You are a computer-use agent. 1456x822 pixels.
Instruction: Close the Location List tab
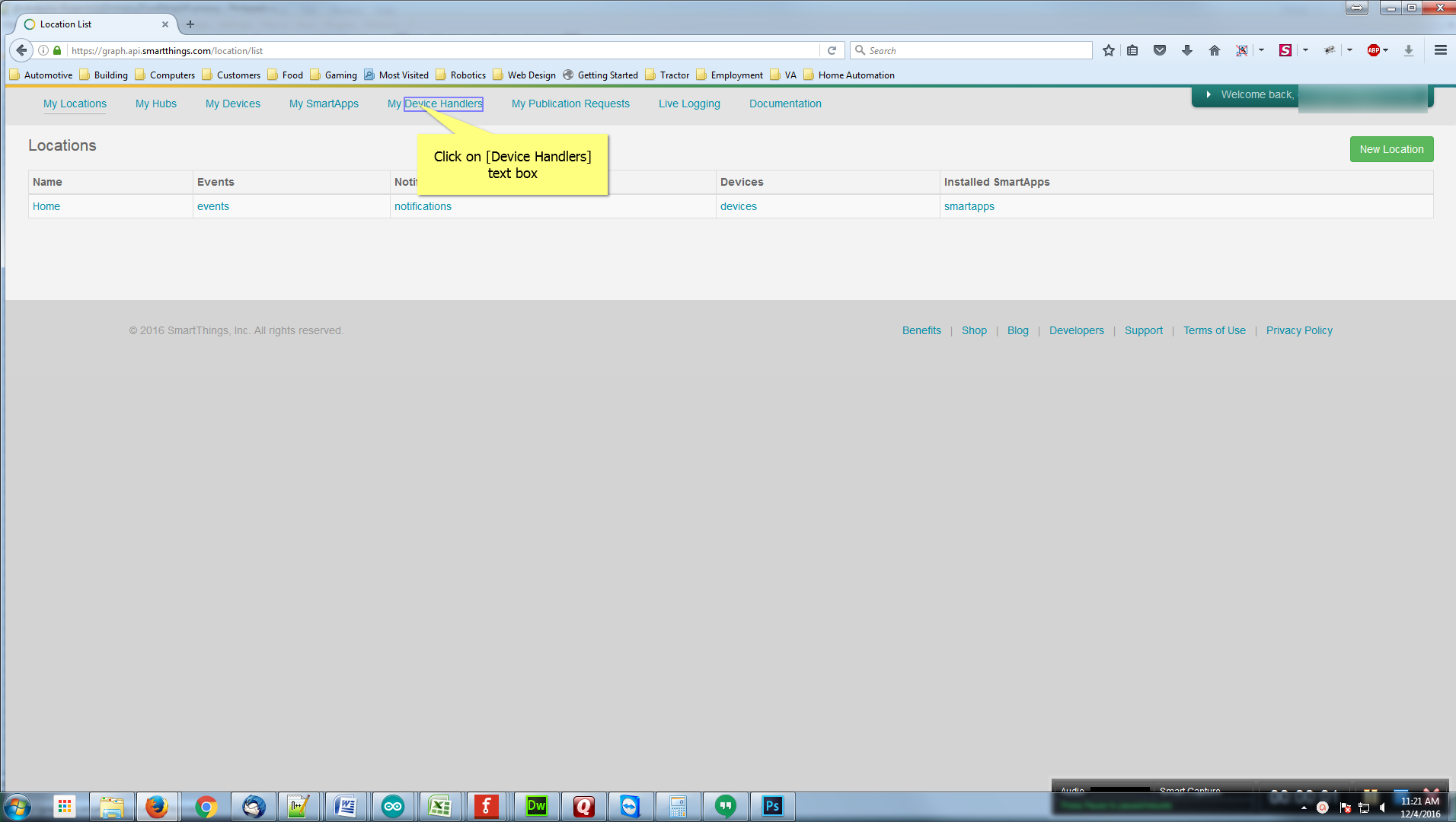click(x=165, y=24)
